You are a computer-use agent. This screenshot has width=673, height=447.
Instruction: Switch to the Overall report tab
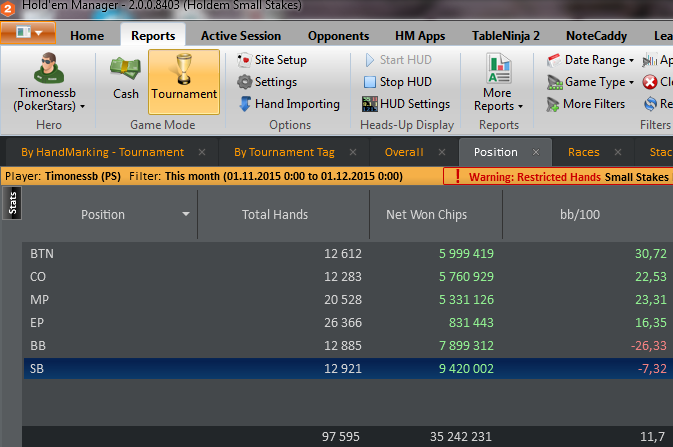404,152
